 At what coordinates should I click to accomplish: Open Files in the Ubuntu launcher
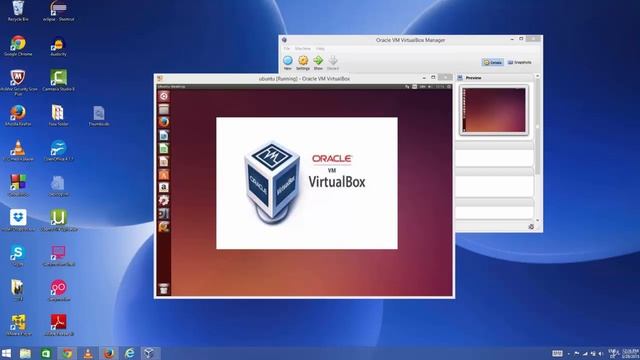pos(164,109)
